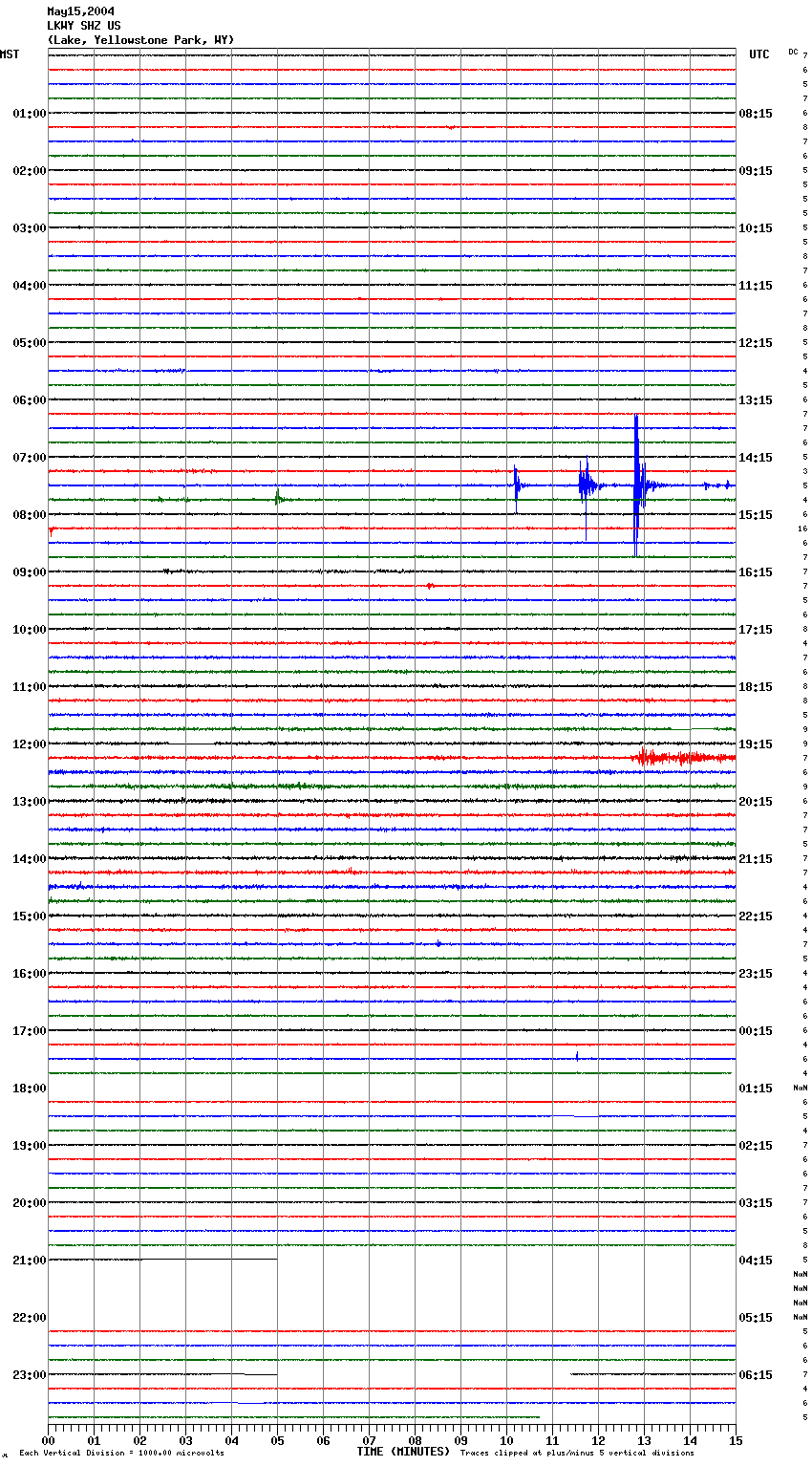Click the location text Lake, Yellowstone Park, WY
Image resolution: width=812 pixels, height=1466 pixels.
[x=140, y=40]
